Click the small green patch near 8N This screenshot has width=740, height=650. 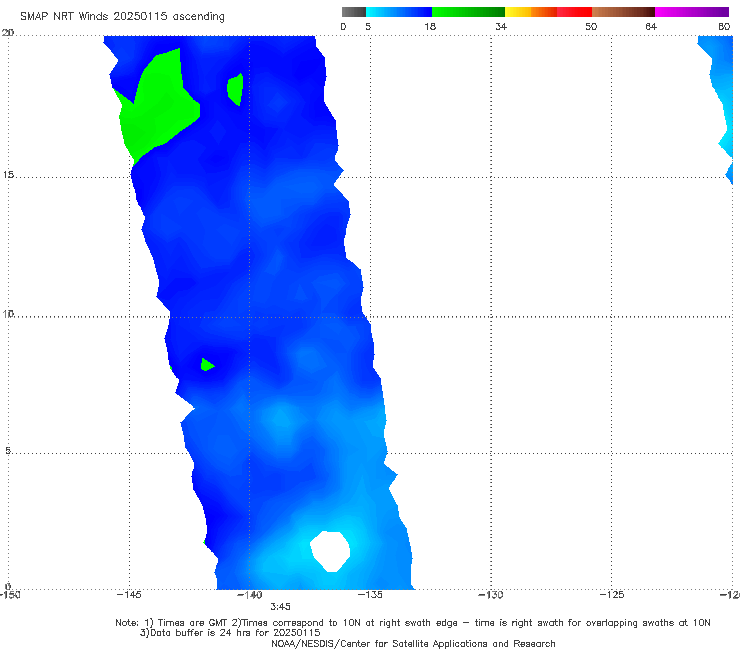[207, 364]
